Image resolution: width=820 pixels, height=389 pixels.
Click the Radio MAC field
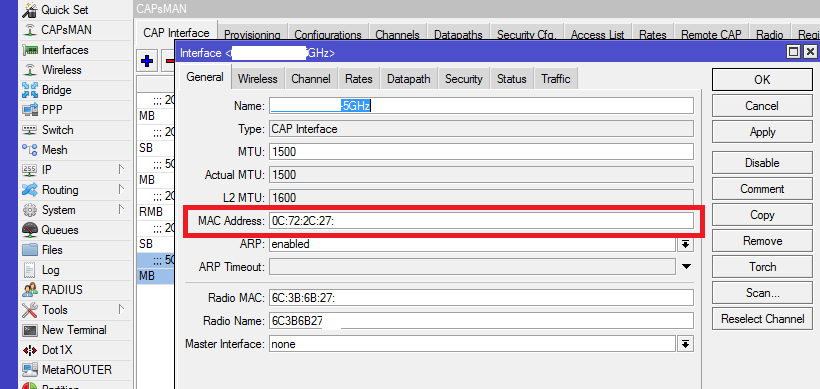481,298
